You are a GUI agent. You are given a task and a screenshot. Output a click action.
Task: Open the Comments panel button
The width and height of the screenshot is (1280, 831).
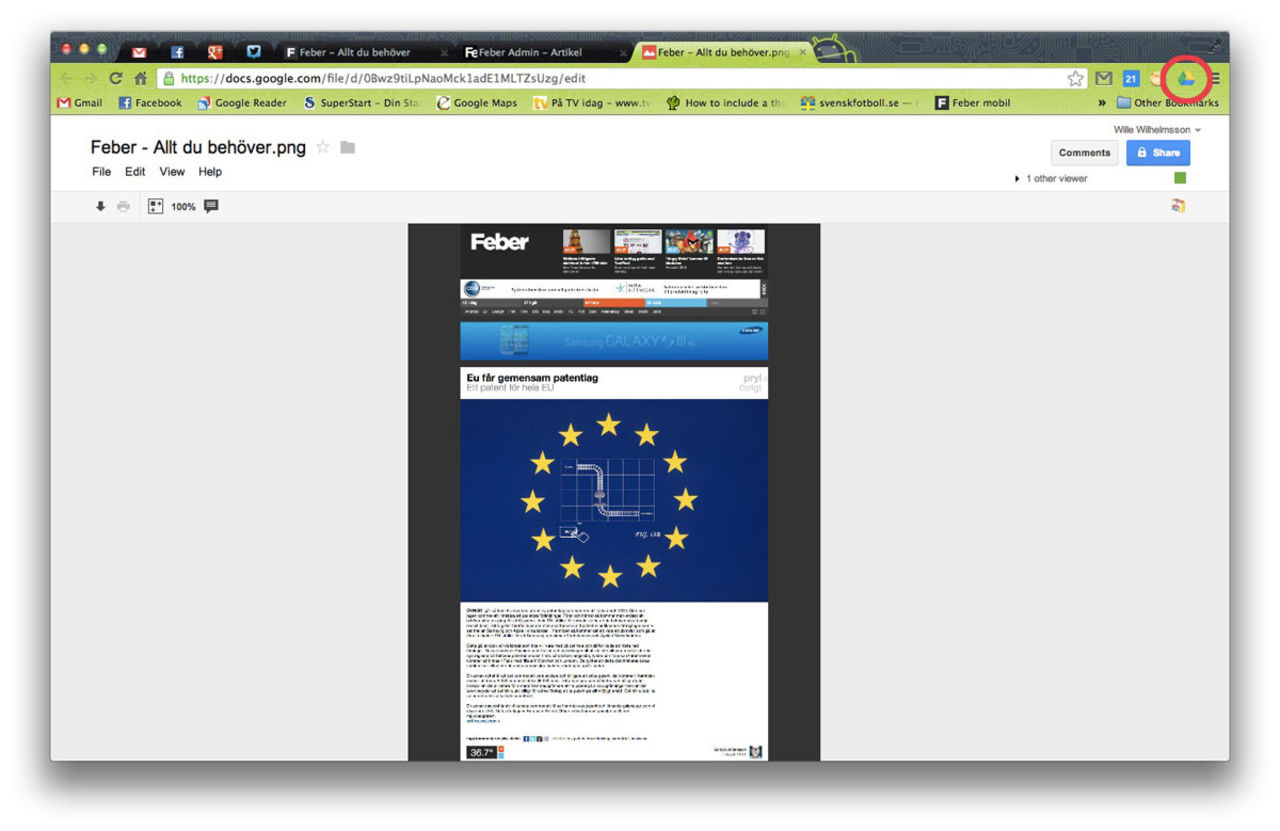click(1084, 152)
